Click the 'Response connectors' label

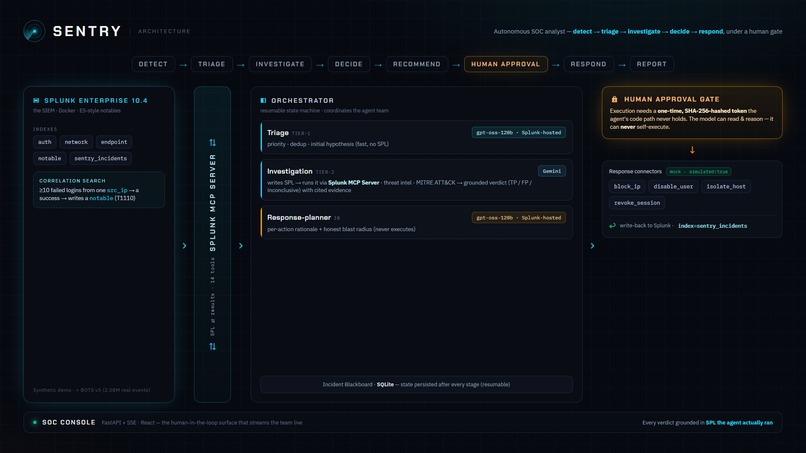tap(635, 172)
